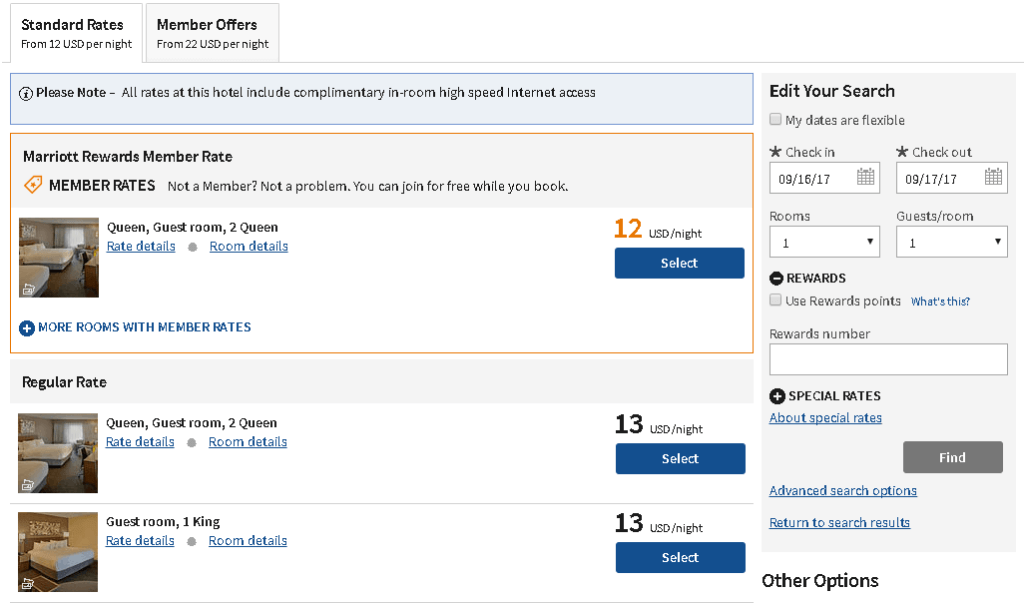Click the orange member rates tag icon
1024x604 pixels.
(33, 185)
